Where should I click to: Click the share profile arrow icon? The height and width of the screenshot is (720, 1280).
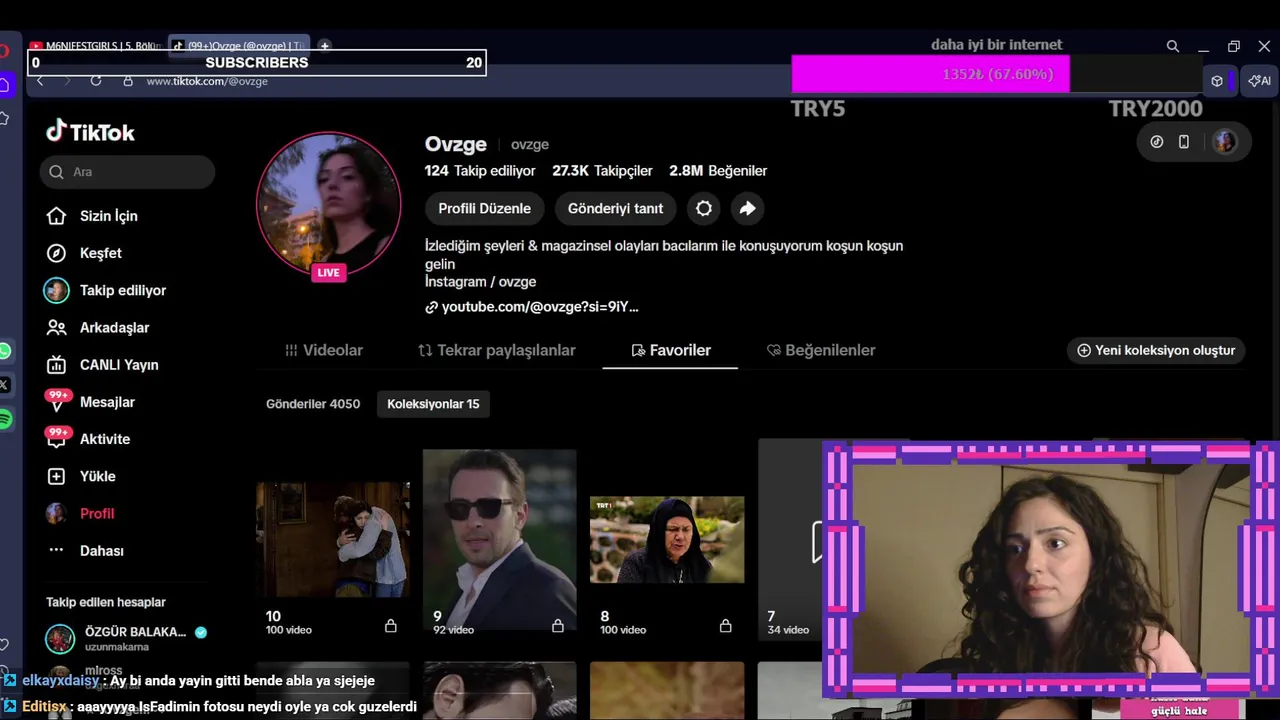pyautogui.click(x=747, y=208)
